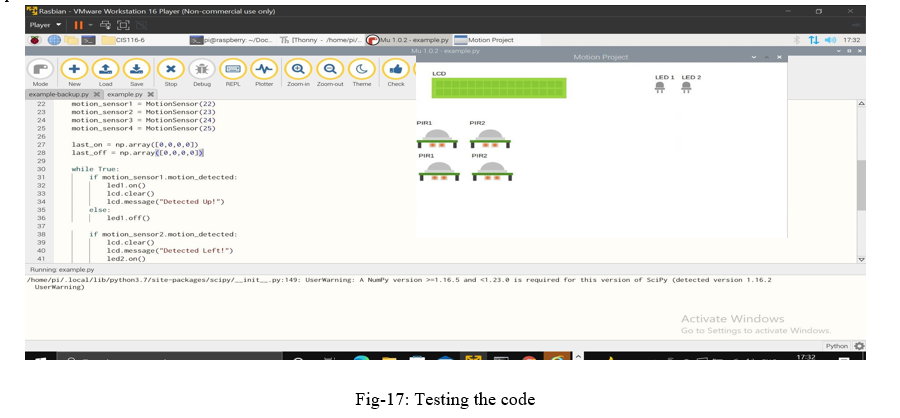Click line 'motion_sensor1 = MotionSensor(22)'

coord(143,104)
